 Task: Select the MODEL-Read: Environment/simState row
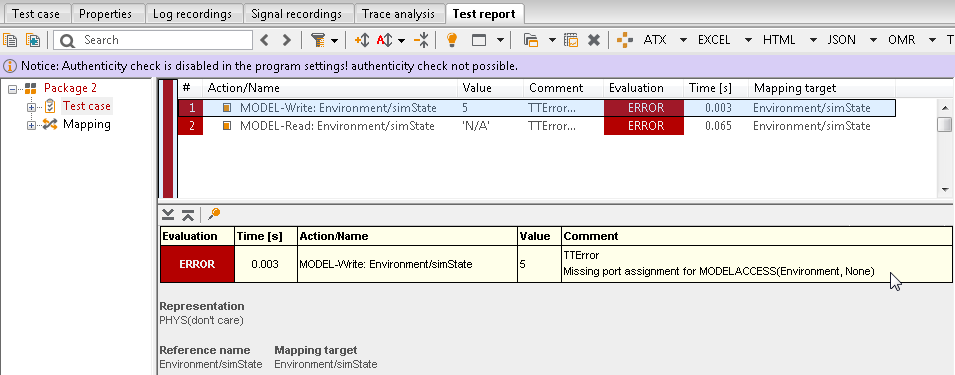(x=536, y=126)
